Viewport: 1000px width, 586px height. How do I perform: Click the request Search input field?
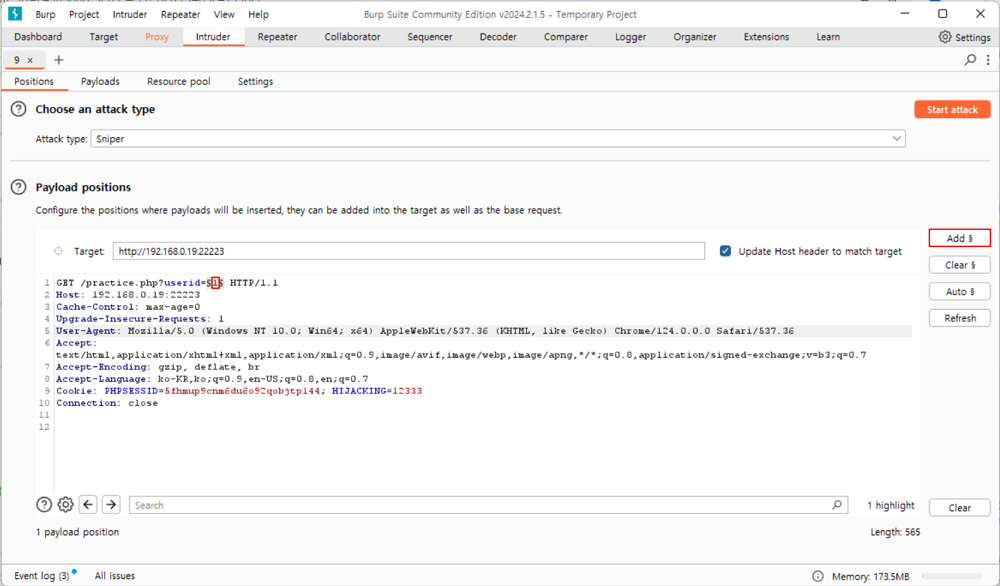click(x=489, y=505)
